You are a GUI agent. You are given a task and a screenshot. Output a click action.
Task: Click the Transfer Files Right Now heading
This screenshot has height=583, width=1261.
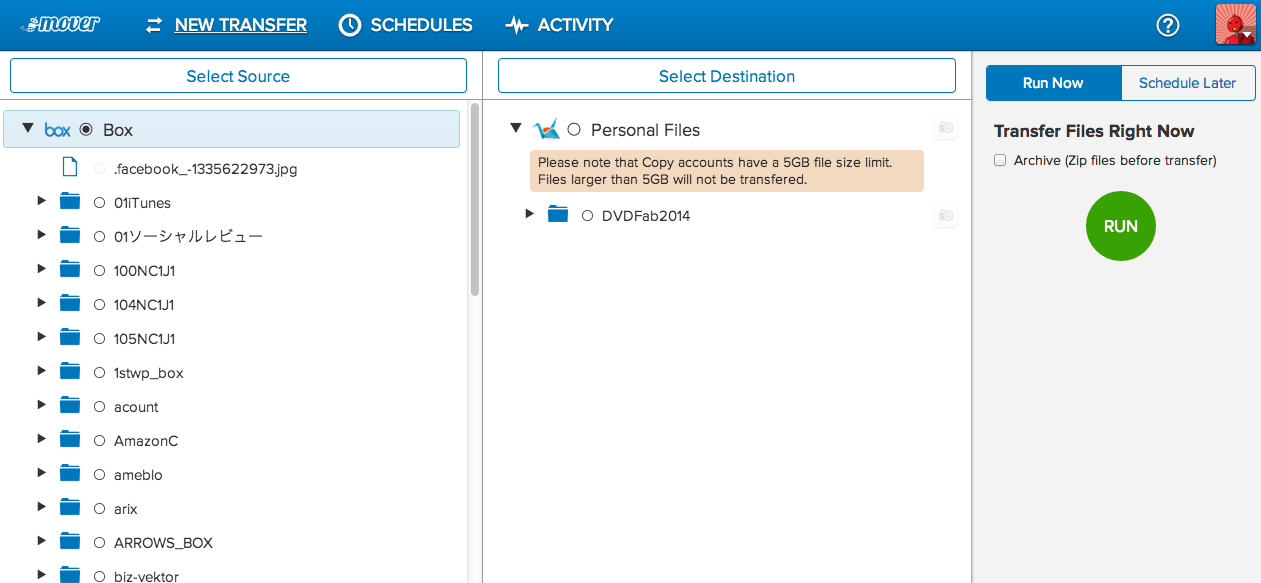(1094, 131)
